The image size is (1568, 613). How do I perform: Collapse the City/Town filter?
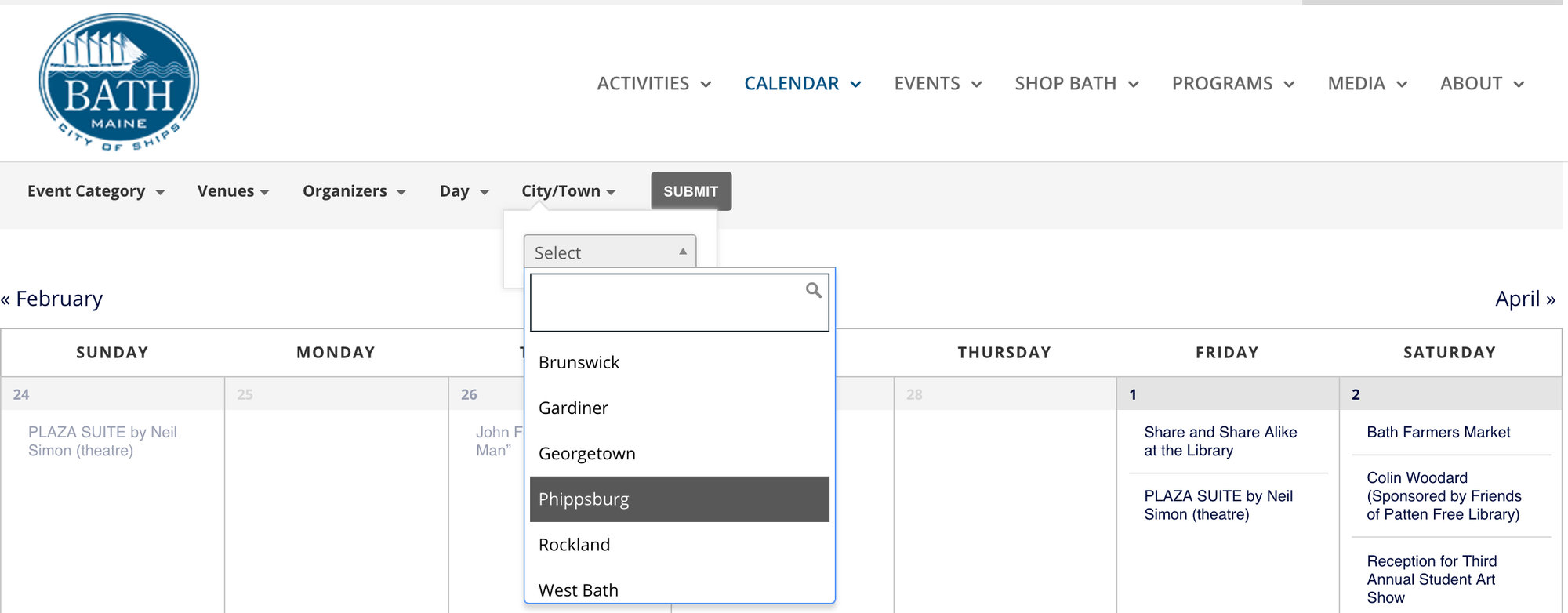click(x=568, y=191)
